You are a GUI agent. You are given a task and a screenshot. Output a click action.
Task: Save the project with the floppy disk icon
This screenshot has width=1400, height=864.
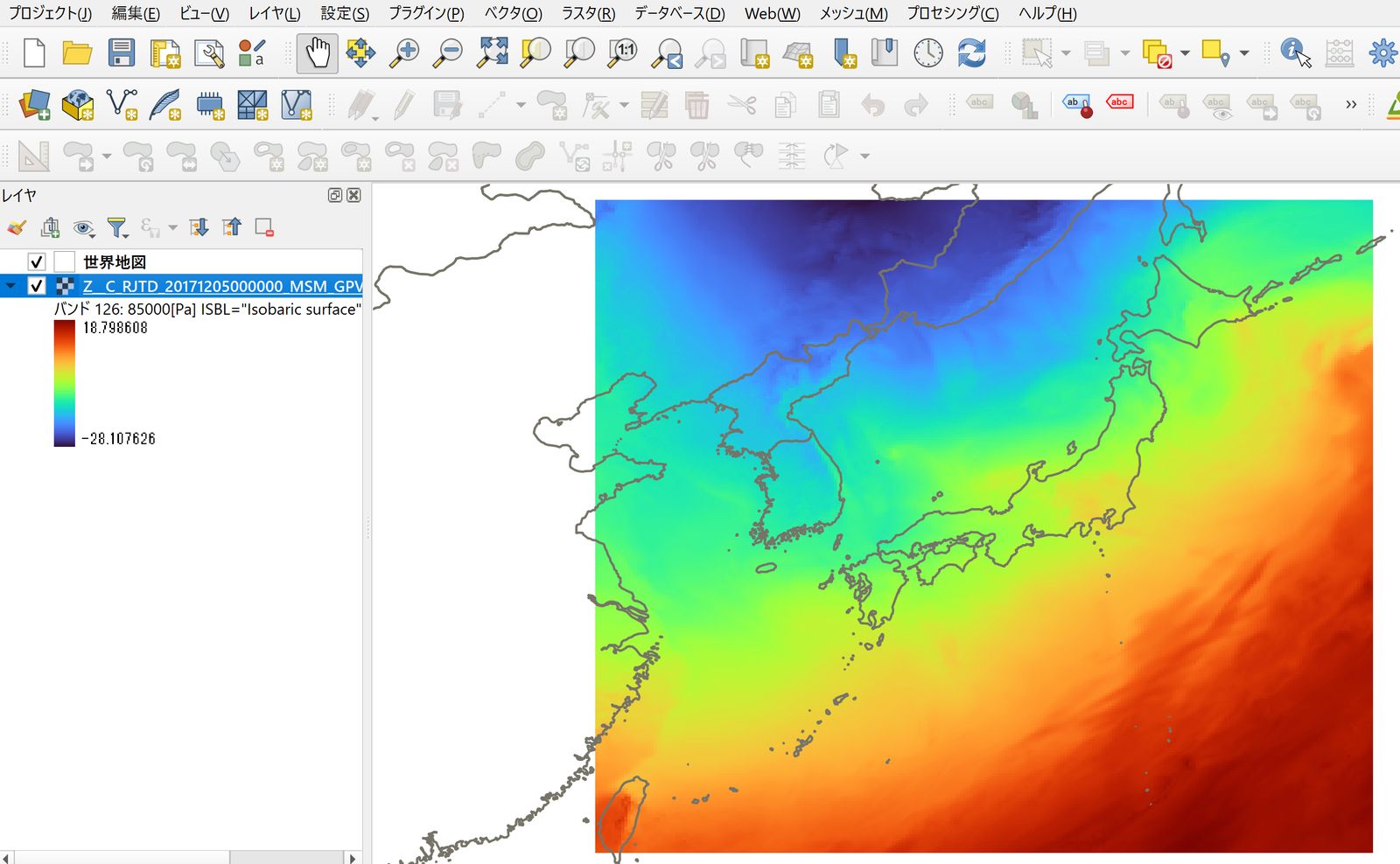pyautogui.click(x=121, y=53)
